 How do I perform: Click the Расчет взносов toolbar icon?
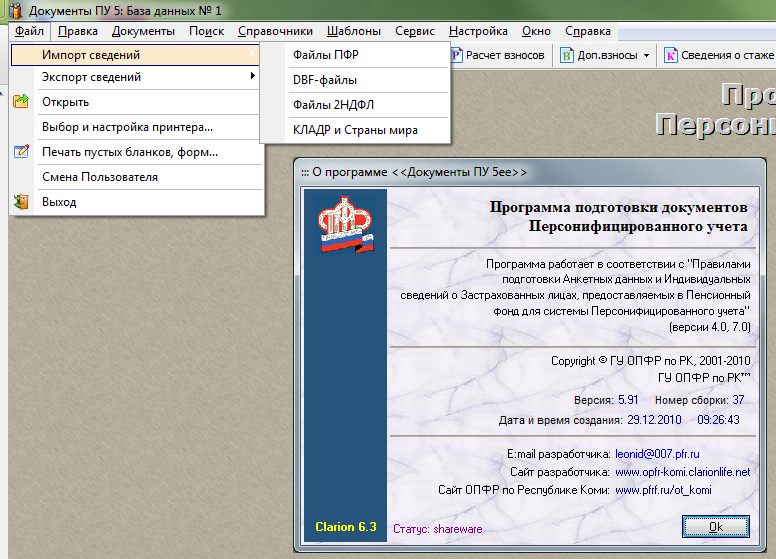click(457, 55)
